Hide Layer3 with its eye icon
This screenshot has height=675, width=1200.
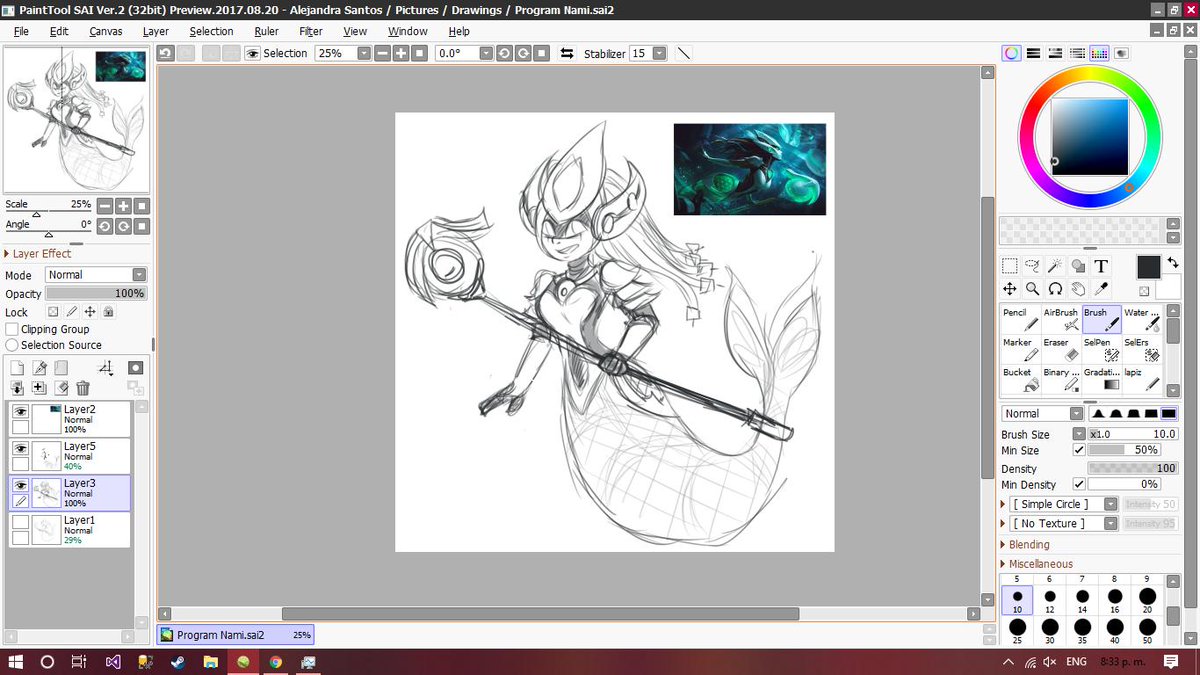pos(20,485)
